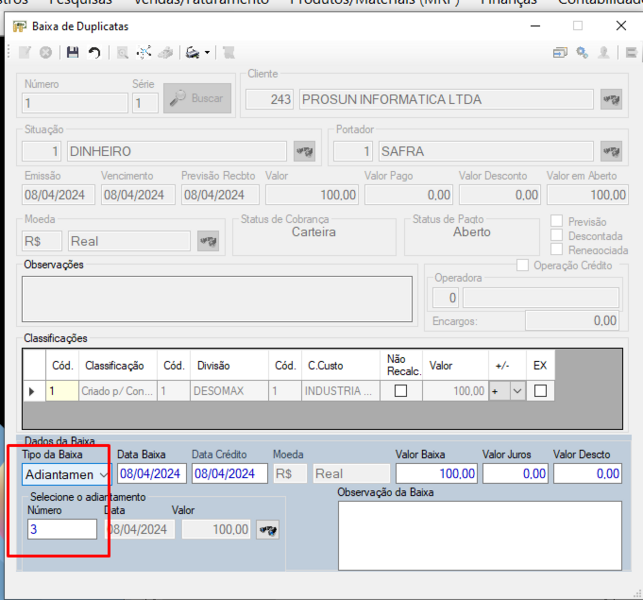Click the Valor Juros field
This screenshot has height=600, width=643.
click(515, 474)
